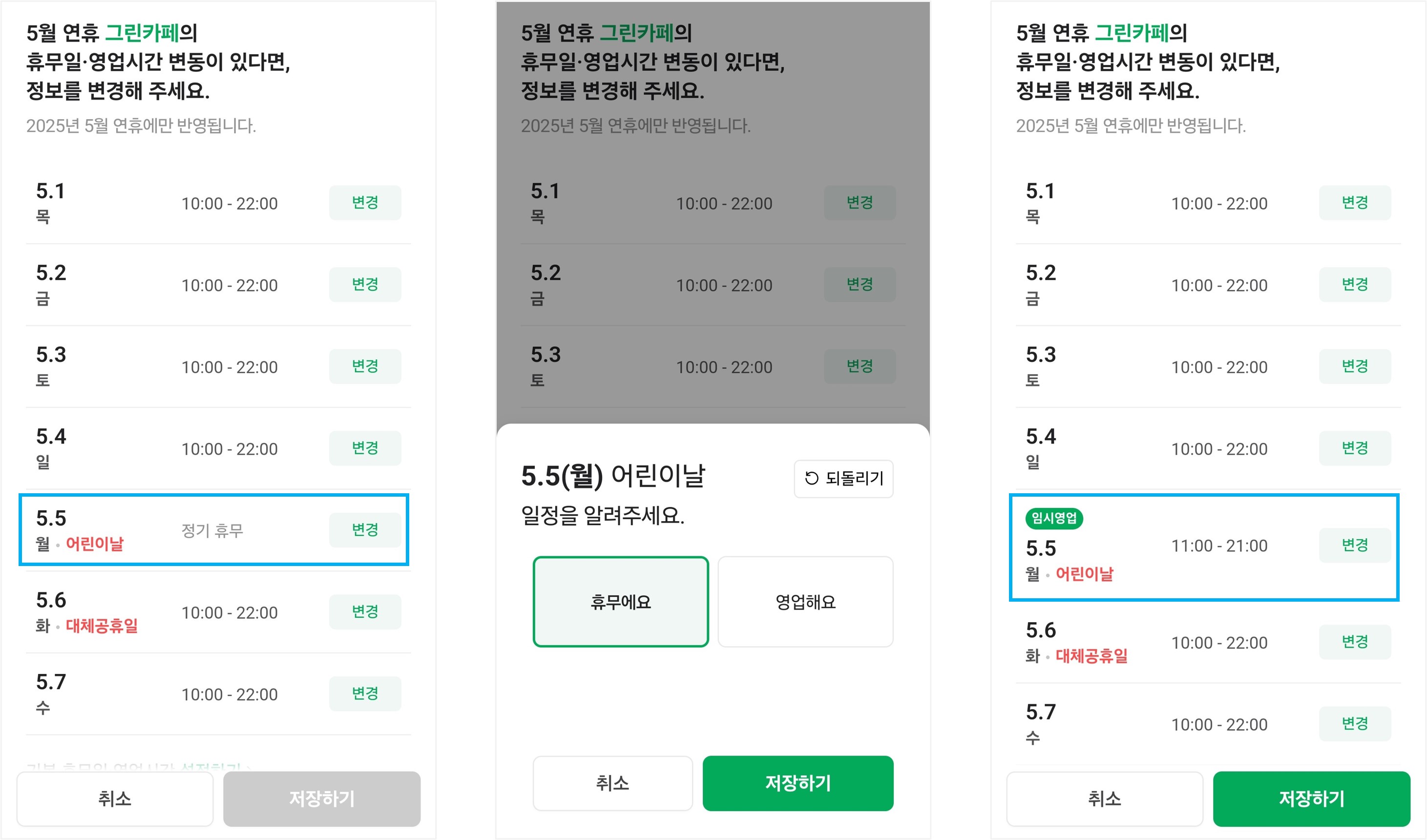1427x840 pixels.
Task: Click the disabled gray 저장하기 button
Action: (x=322, y=798)
